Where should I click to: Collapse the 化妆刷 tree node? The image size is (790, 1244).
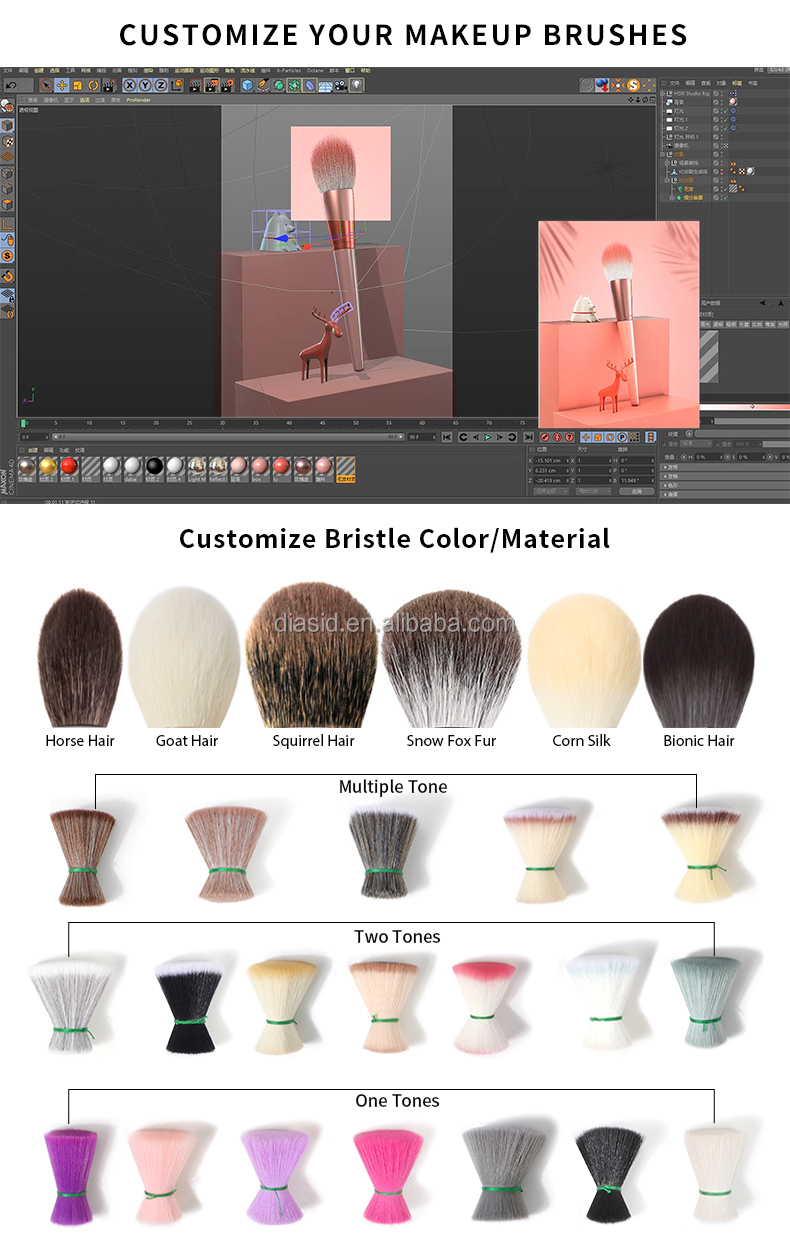click(667, 181)
